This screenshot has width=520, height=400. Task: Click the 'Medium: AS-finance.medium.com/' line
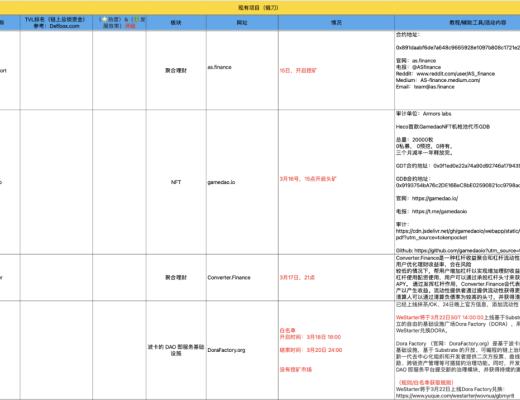click(438, 80)
